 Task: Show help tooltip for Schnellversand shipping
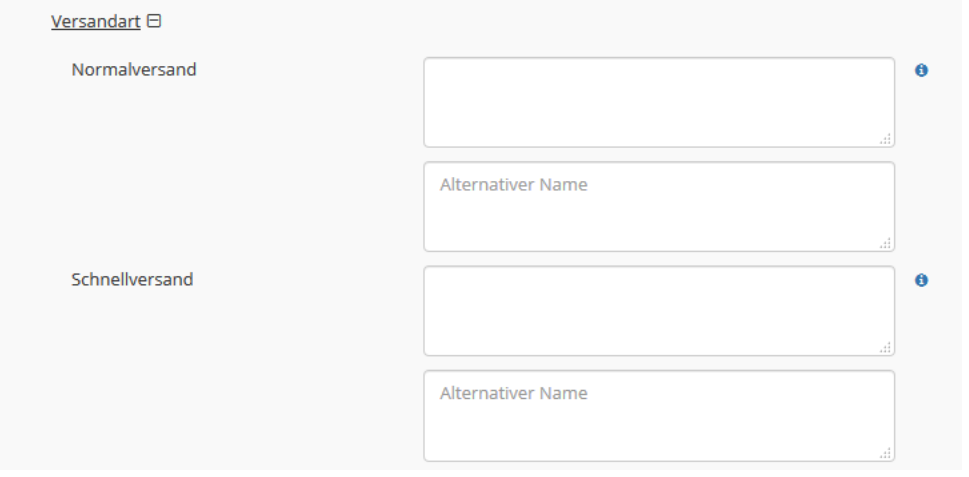point(921,281)
